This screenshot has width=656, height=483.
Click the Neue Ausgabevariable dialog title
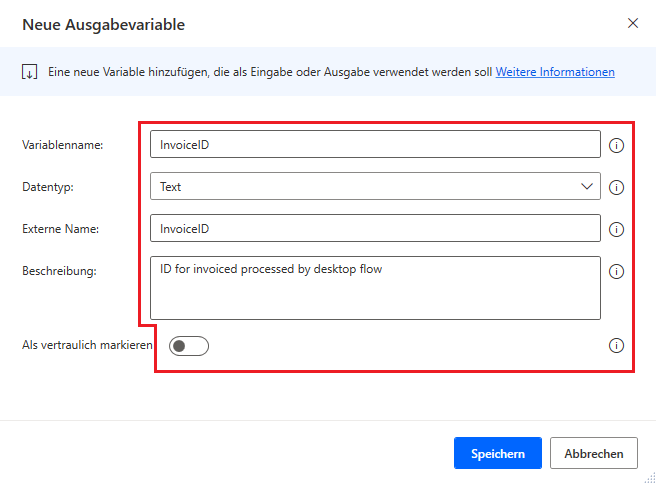click(x=103, y=24)
